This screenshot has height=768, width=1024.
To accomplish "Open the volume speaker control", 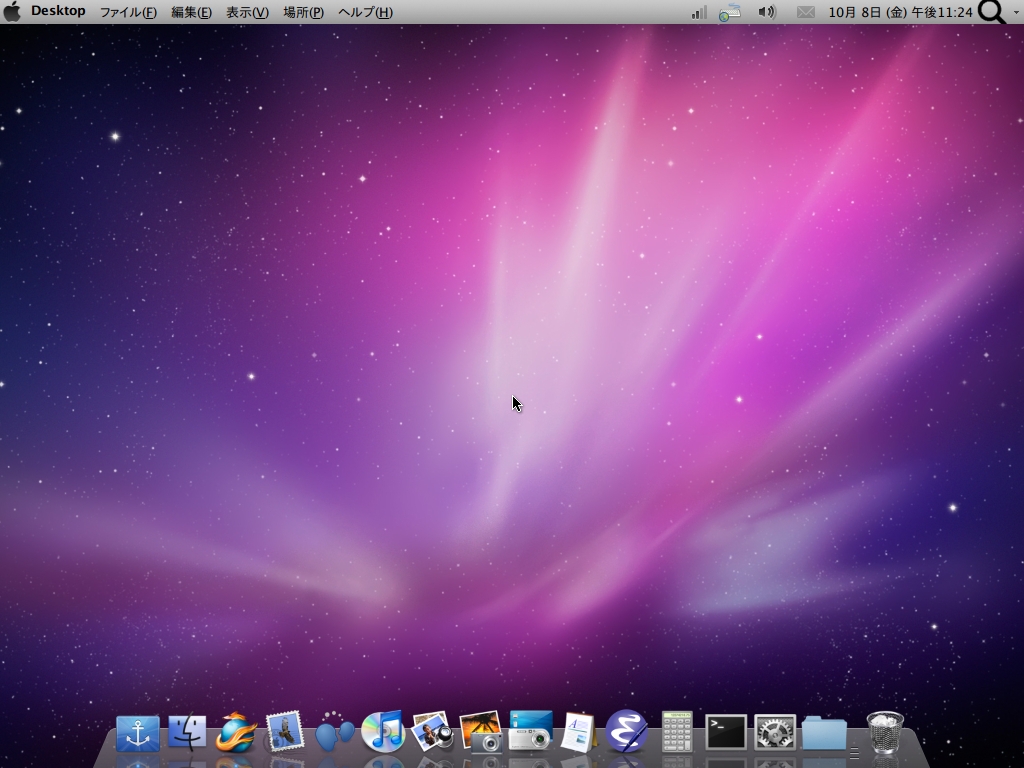I will (767, 12).
